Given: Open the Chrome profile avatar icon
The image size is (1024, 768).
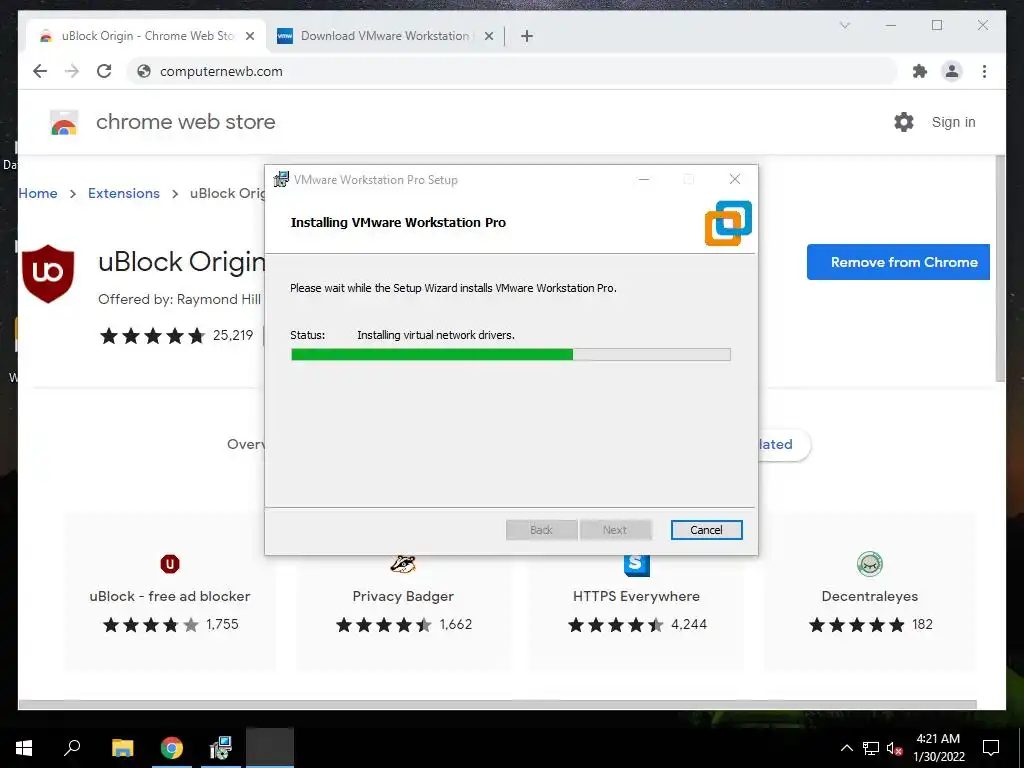Looking at the screenshot, I should pos(952,71).
